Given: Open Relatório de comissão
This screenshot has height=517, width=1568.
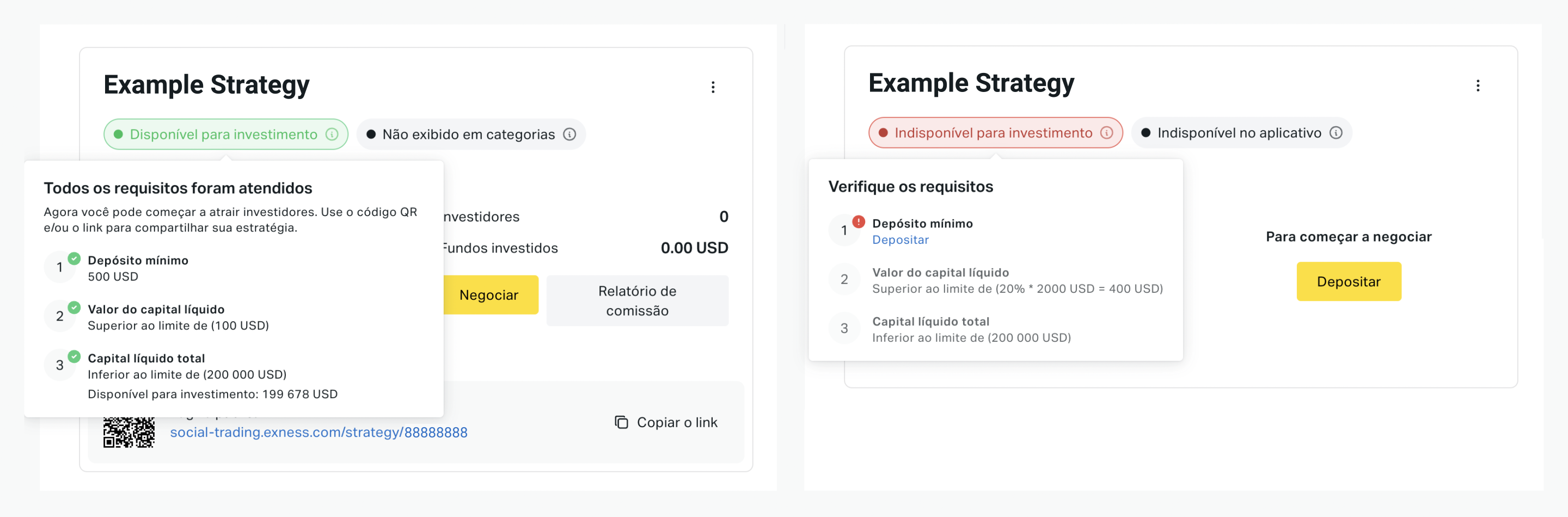Looking at the screenshot, I should 638,301.
